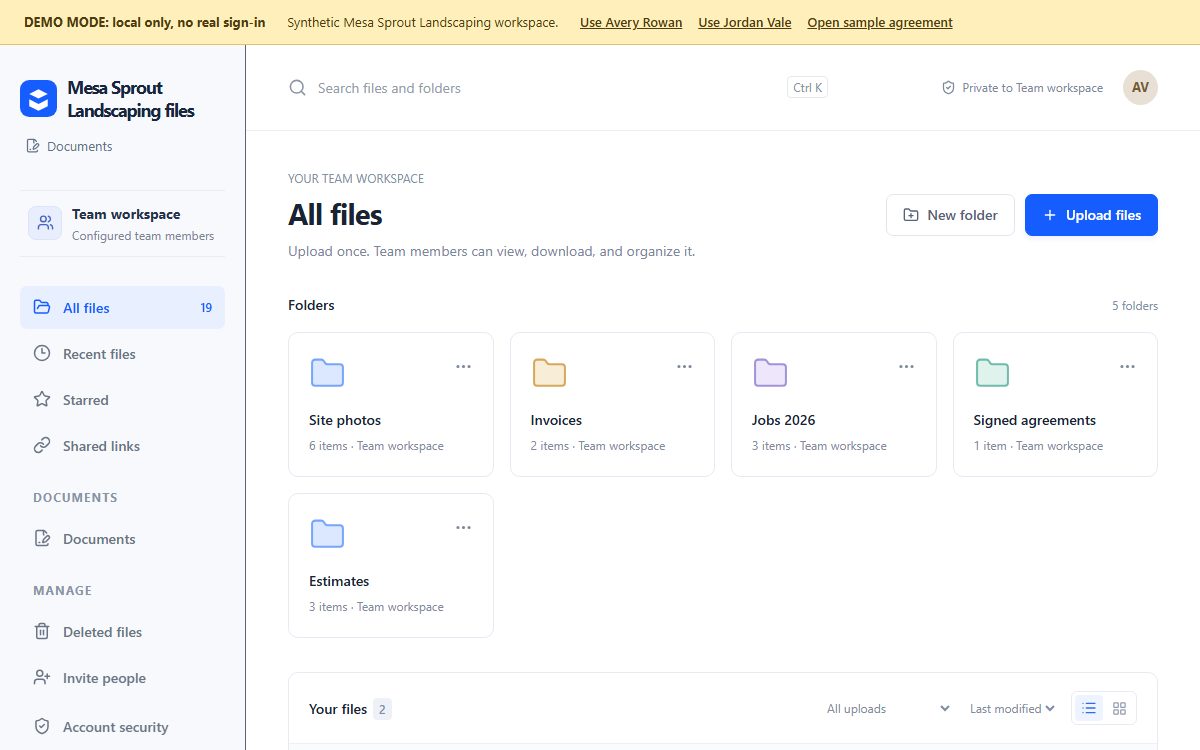This screenshot has width=1200, height=750.
Task: Click the Deleted files trash icon
Action: click(42, 632)
